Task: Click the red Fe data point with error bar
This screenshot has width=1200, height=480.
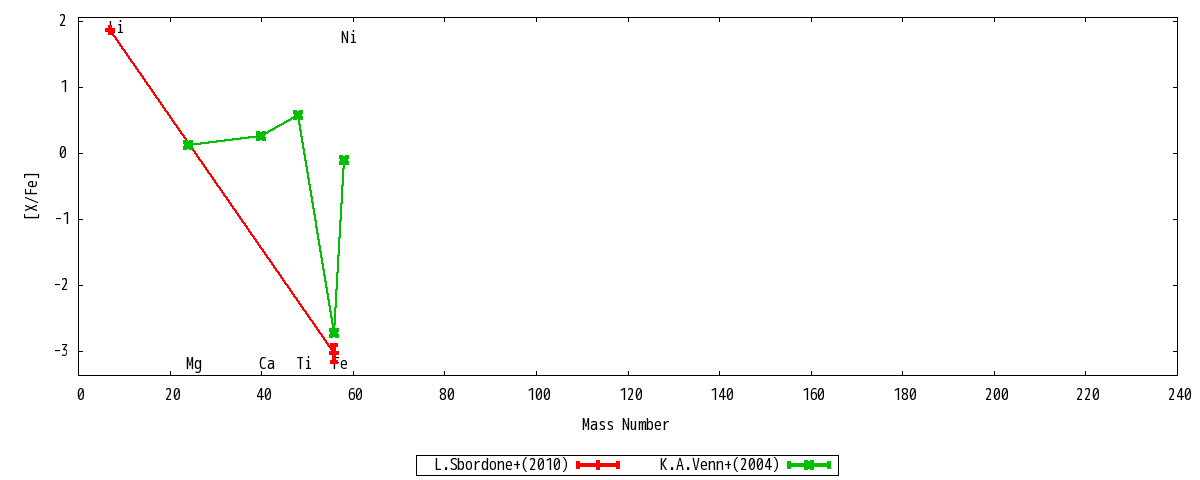Action: coord(334,352)
